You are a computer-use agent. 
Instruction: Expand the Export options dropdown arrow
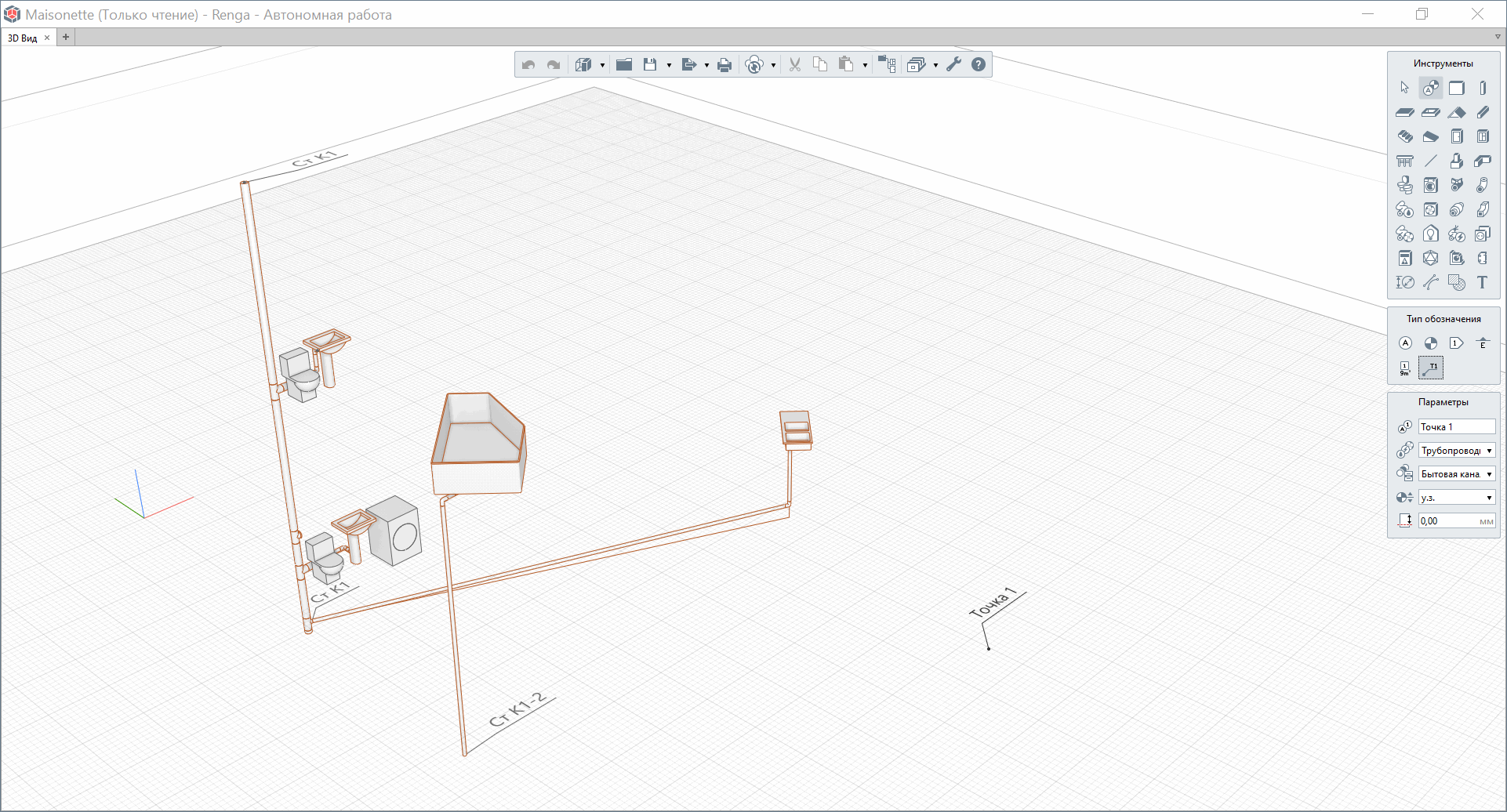pos(706,65)
